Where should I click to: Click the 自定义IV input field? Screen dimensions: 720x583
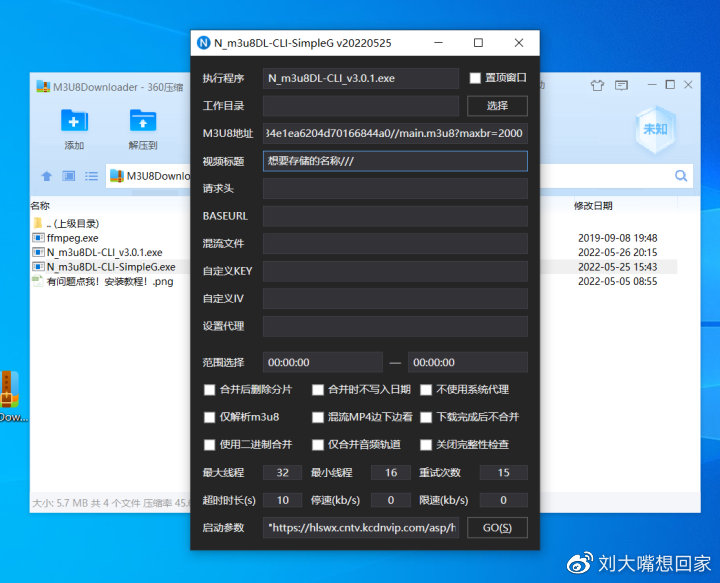click(395, 299)
